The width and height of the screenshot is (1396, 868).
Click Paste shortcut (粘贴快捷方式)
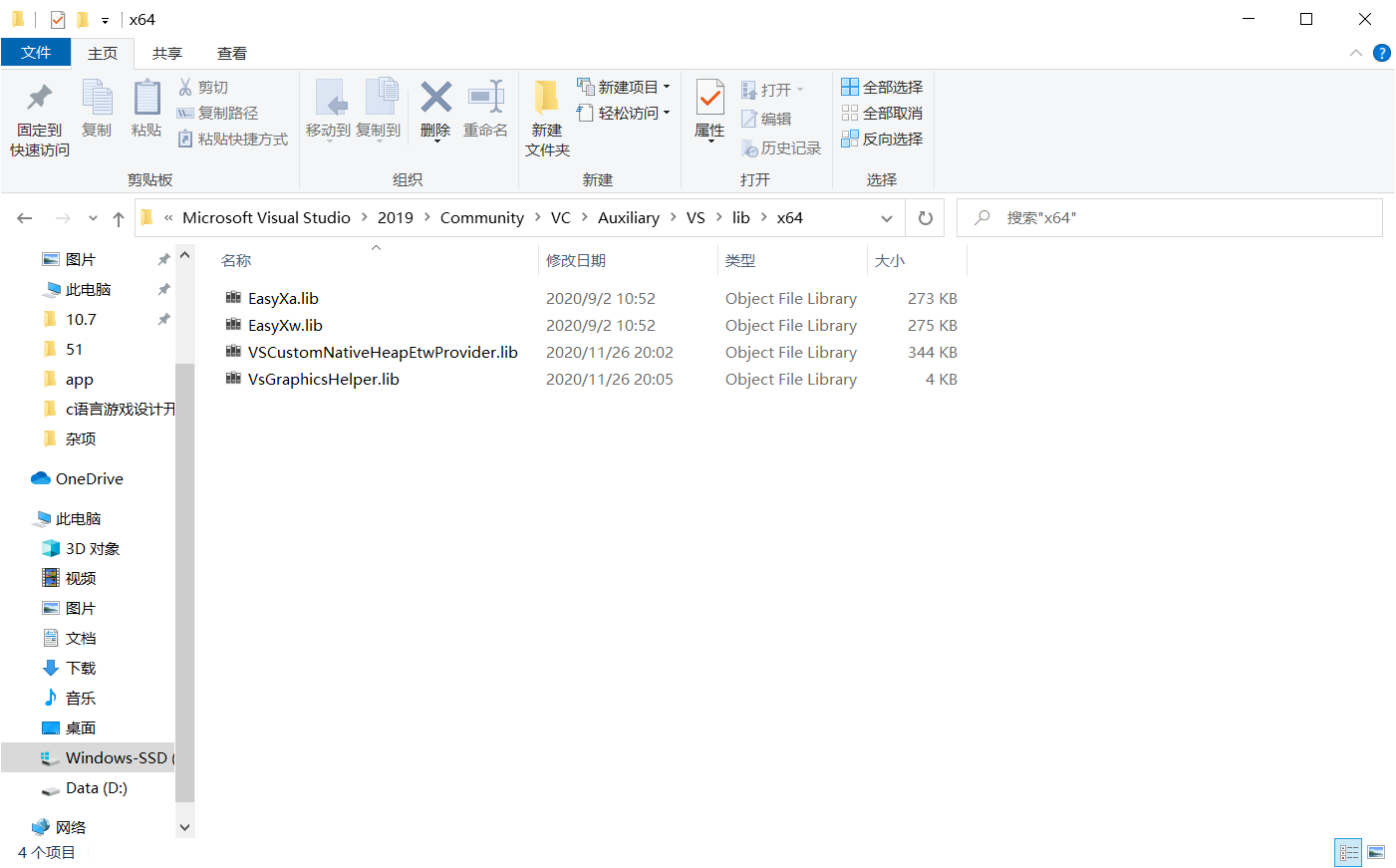pos(232,140)
